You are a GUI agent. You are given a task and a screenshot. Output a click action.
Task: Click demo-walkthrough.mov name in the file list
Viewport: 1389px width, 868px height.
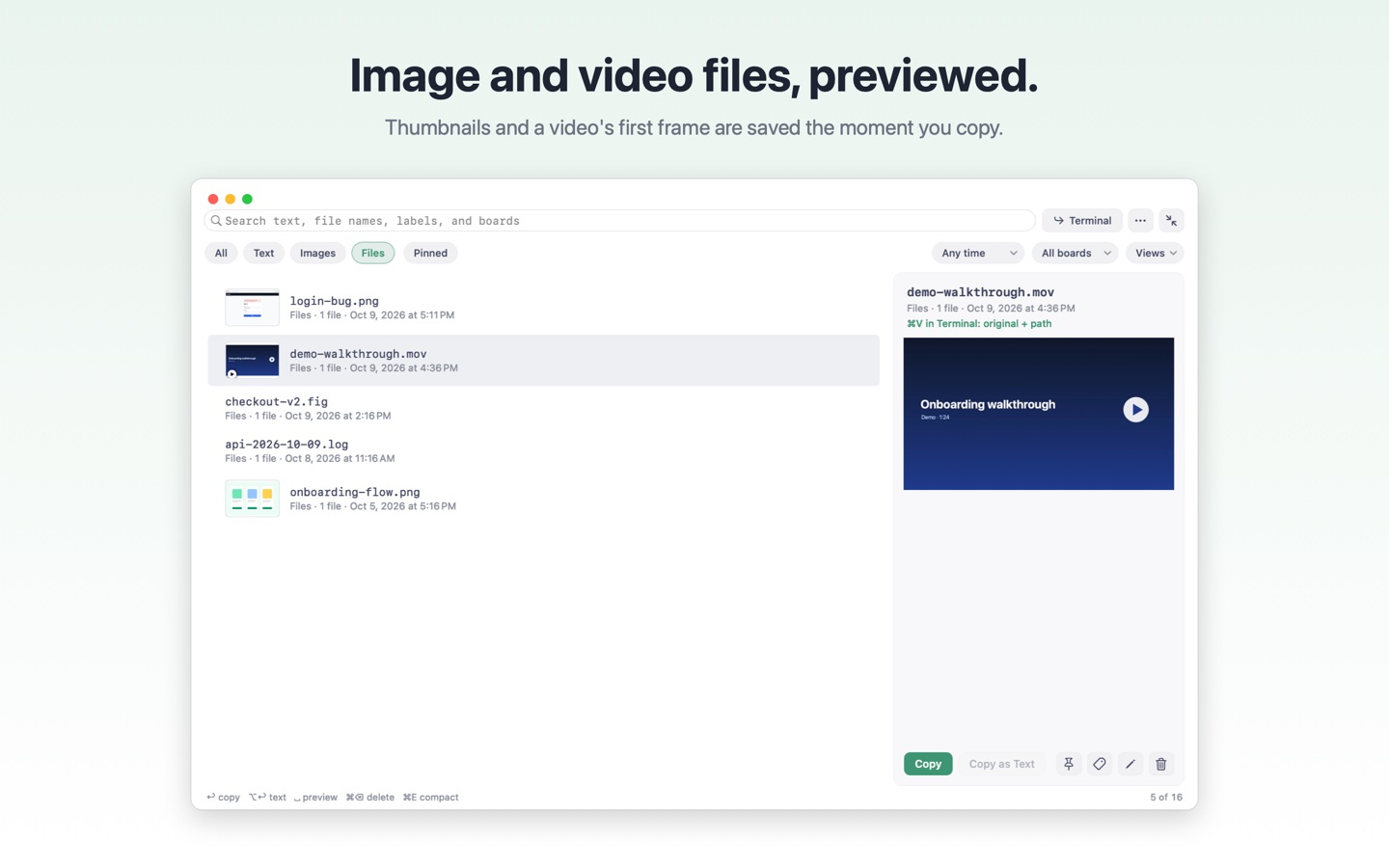[x=358, y=354]
